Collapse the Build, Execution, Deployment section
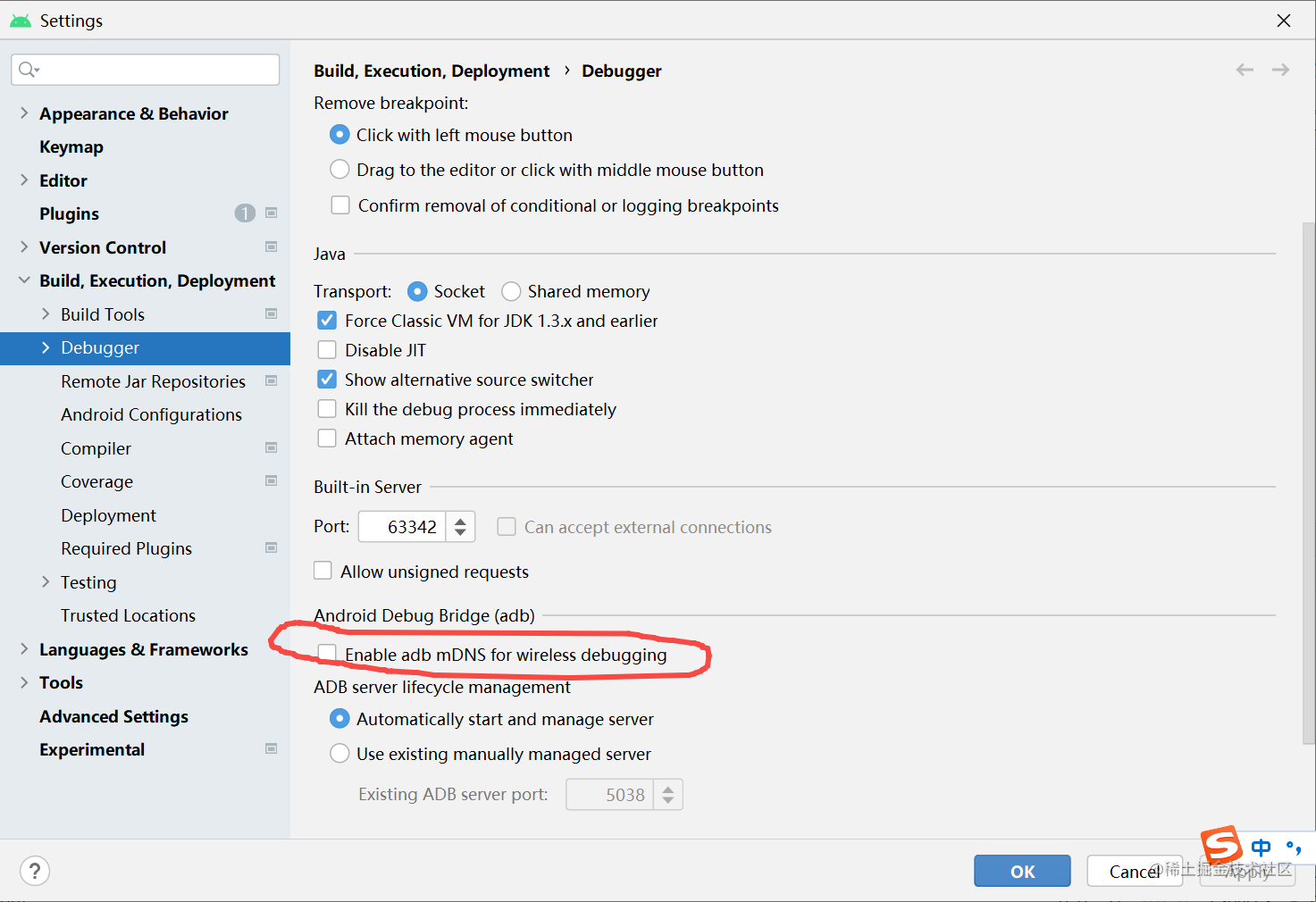 (24, 280)
